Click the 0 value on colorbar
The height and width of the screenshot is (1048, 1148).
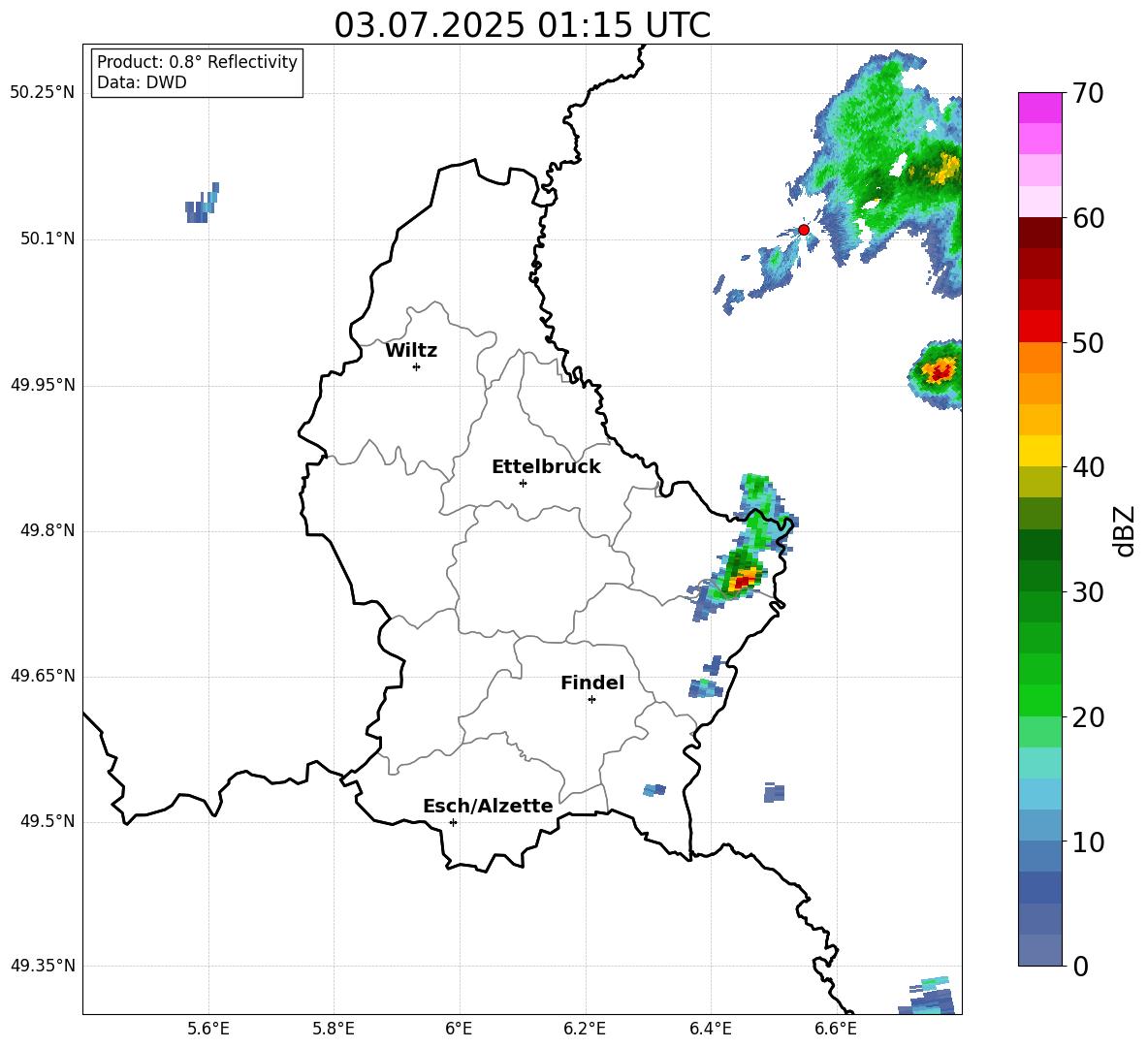(x=1080, y=966)
